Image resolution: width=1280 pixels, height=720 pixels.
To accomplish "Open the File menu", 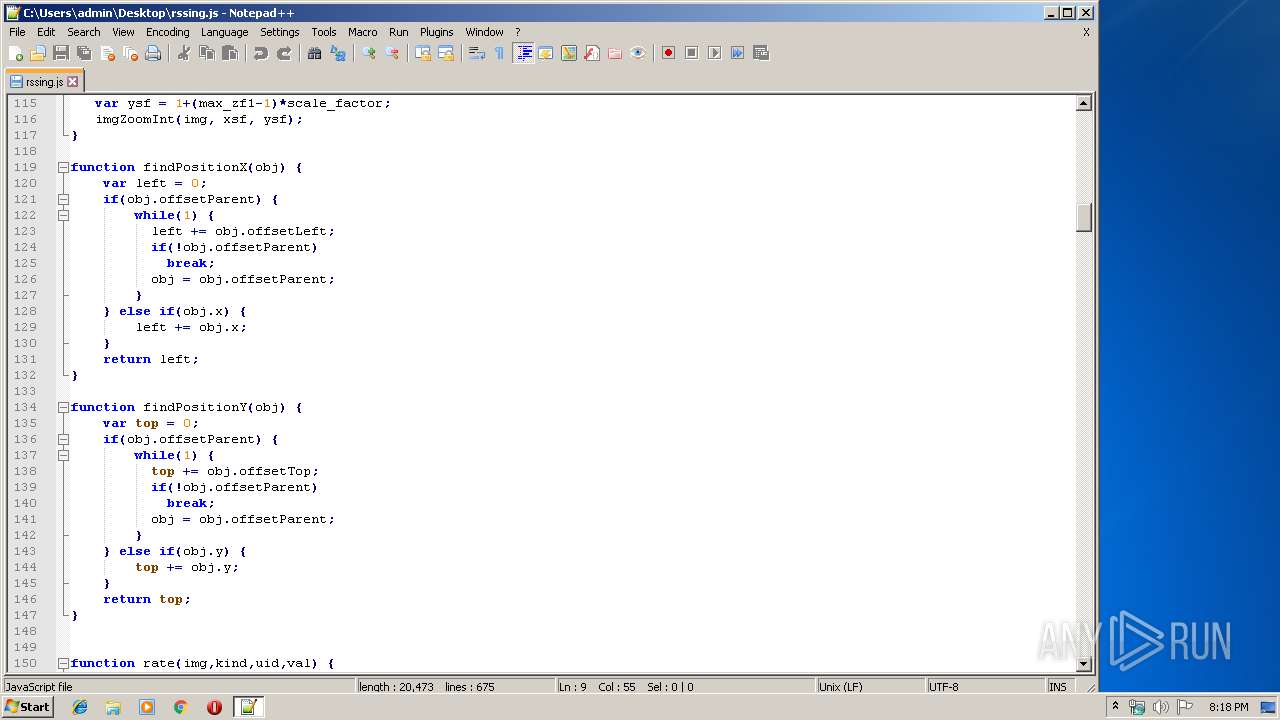I will 17,32.
